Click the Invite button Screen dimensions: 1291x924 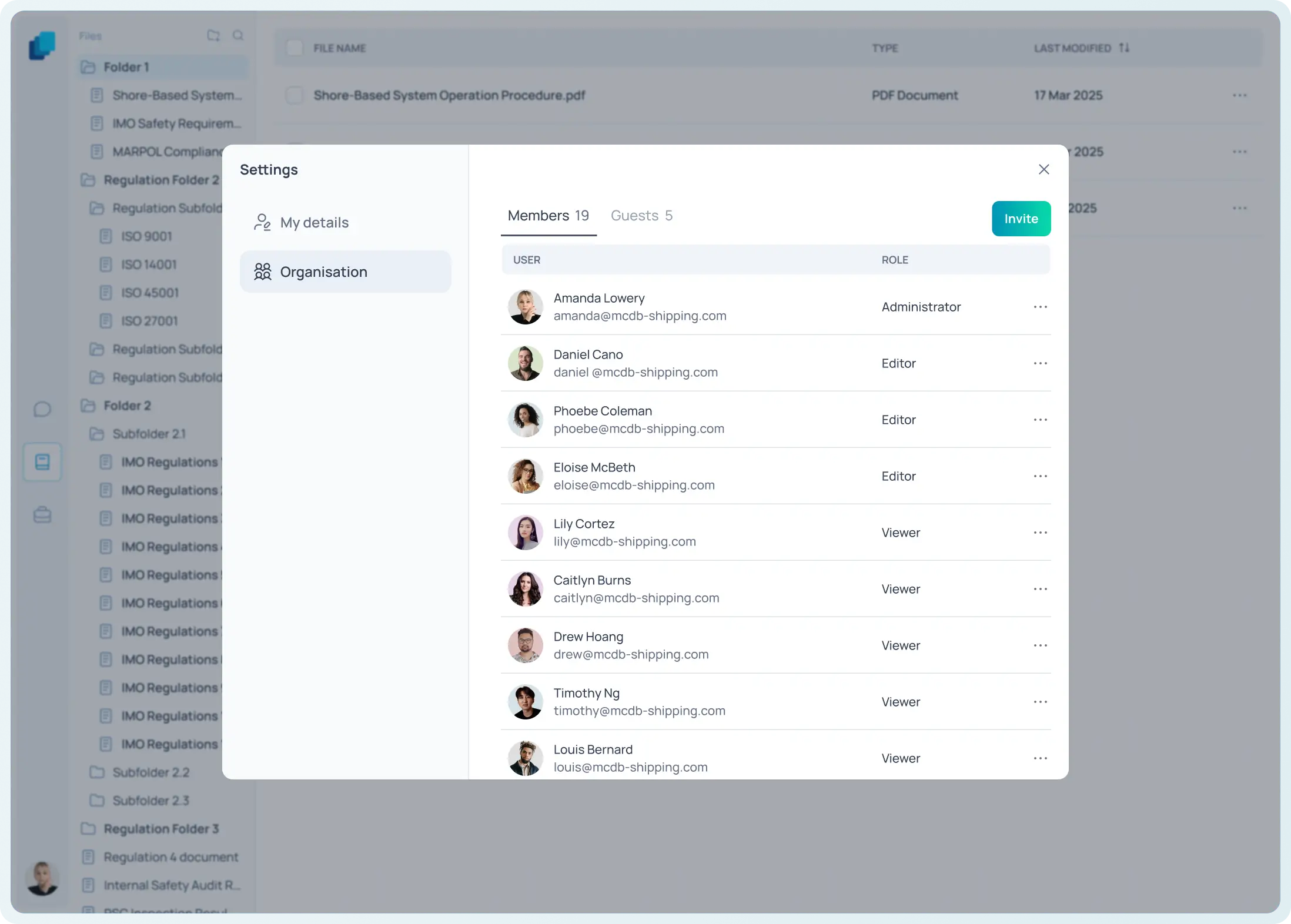pyautogui.click(x=1021, y=219)
